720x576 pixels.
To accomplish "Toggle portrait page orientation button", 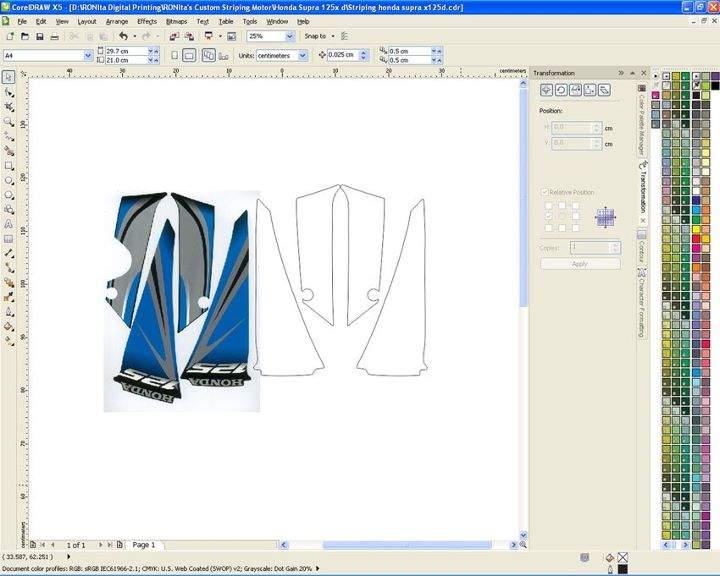I will point(174,56).
